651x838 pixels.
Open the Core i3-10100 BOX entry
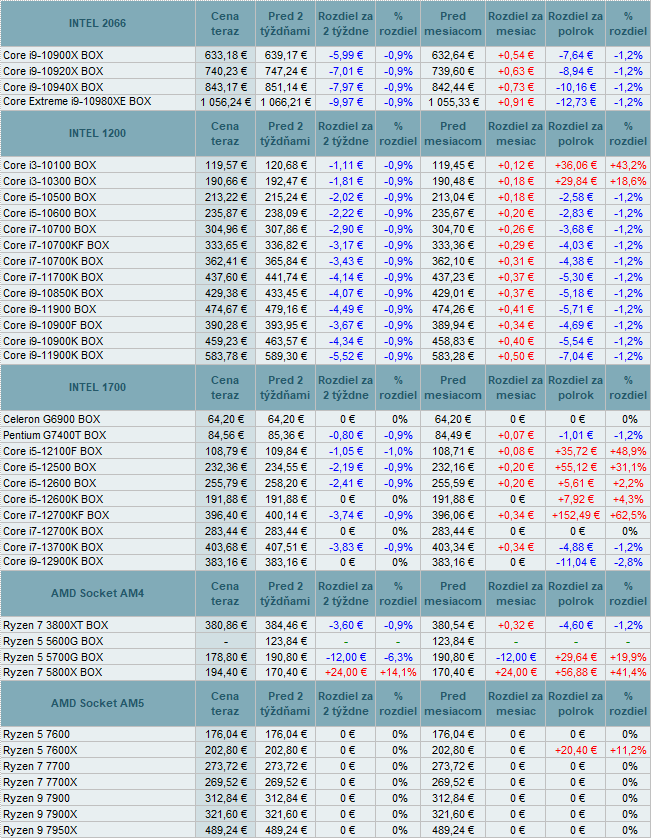(x=49, y=165)
